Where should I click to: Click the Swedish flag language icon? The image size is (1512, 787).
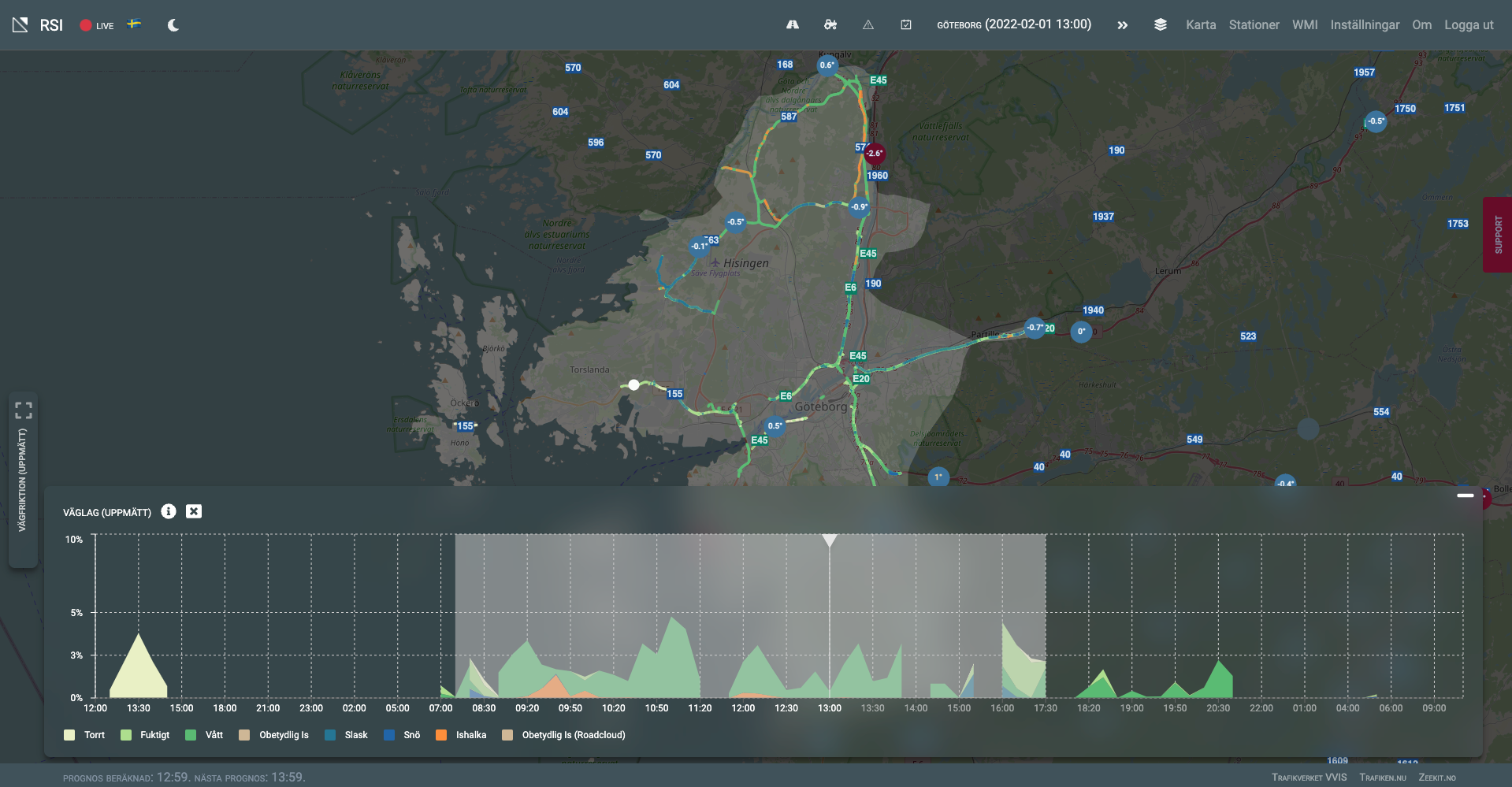[x=135, y=24]
